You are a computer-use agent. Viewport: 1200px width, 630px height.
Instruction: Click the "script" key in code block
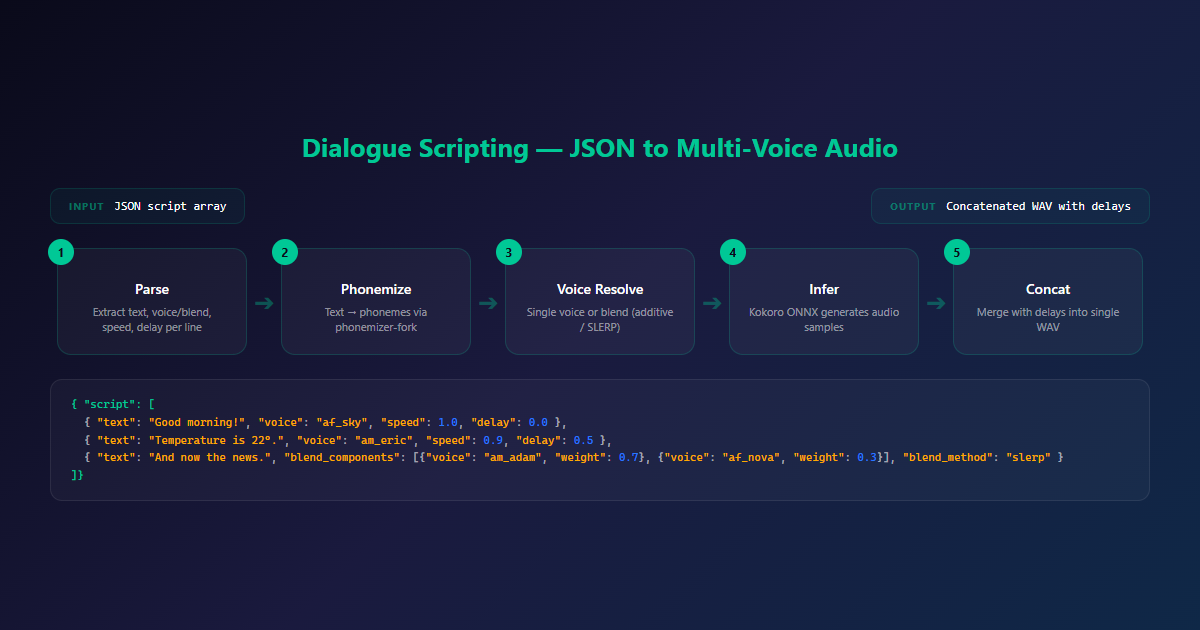[108, 403]
